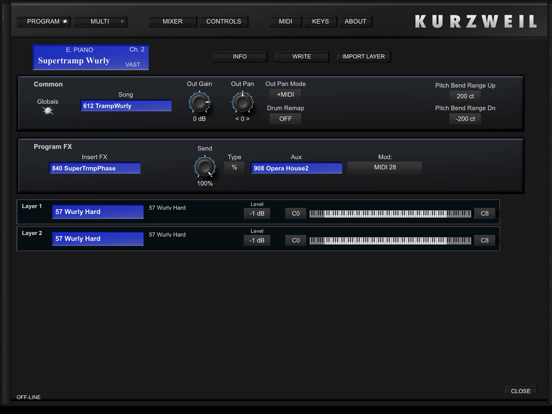
Task: Open Layer 1 keymap 57 Wurly Hard
Action: (x=98, y=212)
